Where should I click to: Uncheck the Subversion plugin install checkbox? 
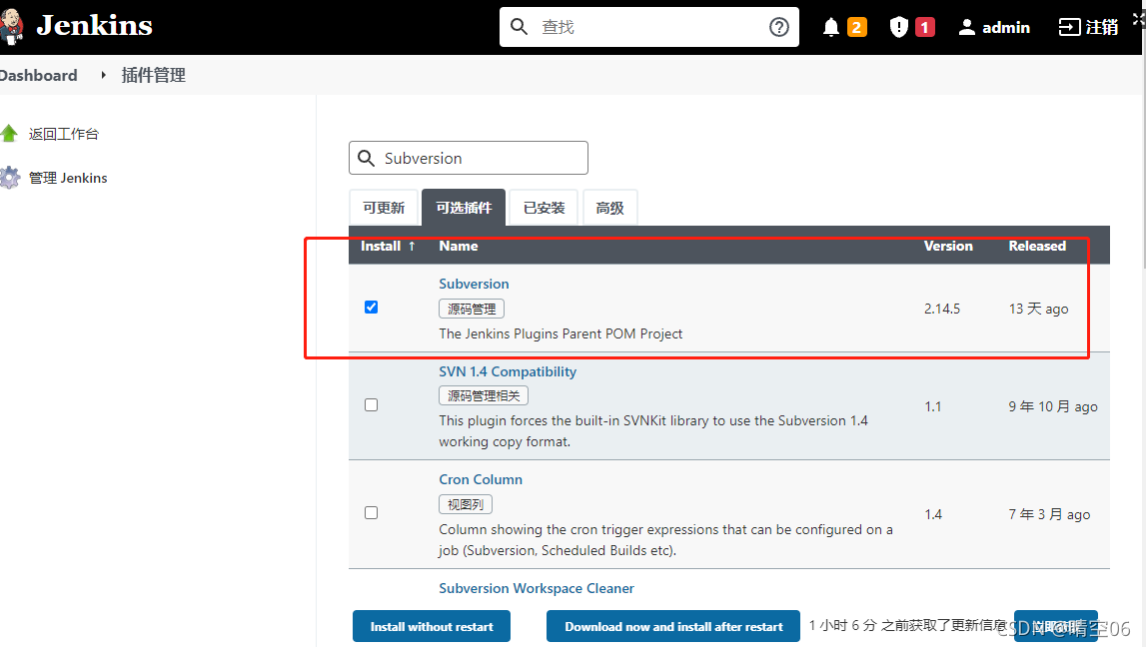[x=371, y=307]
